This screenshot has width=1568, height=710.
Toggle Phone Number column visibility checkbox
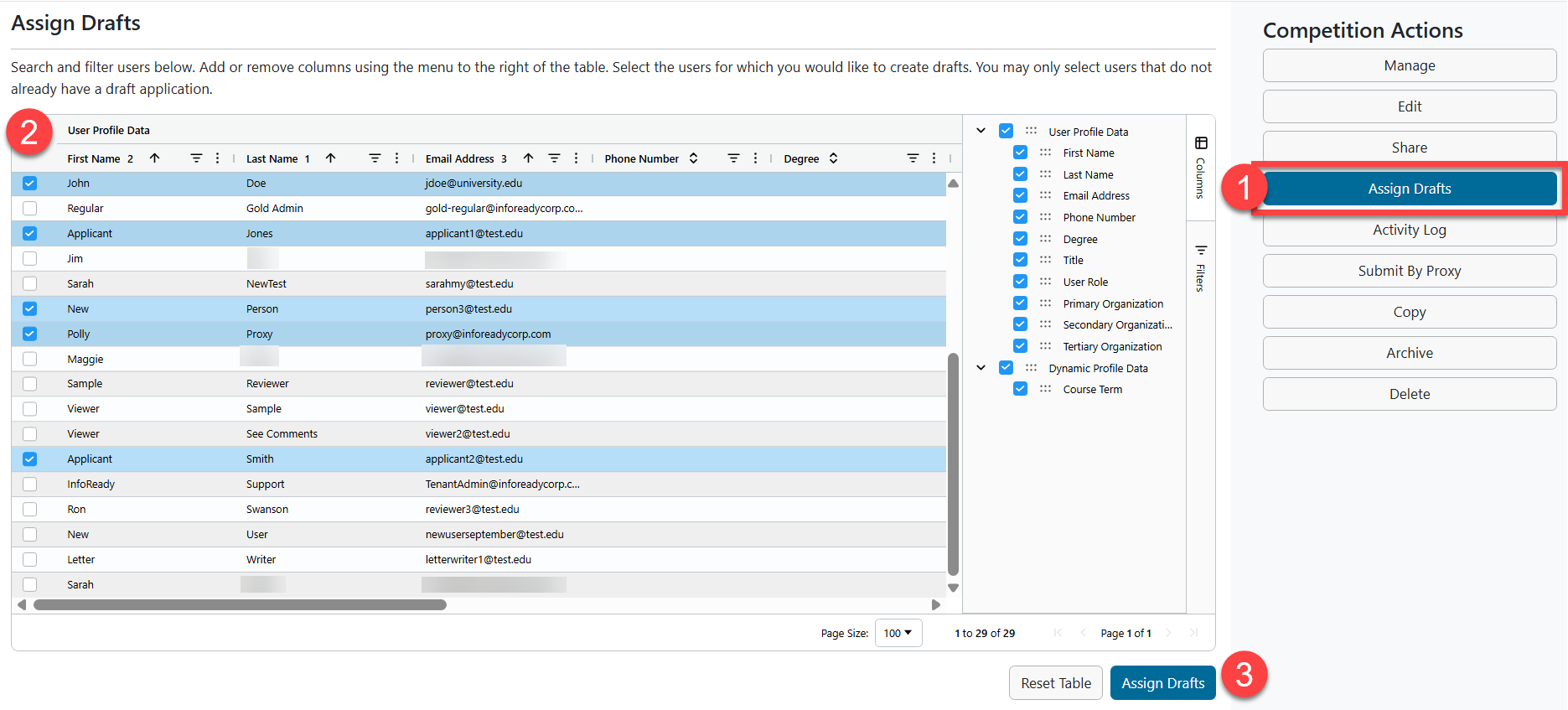1020,217
